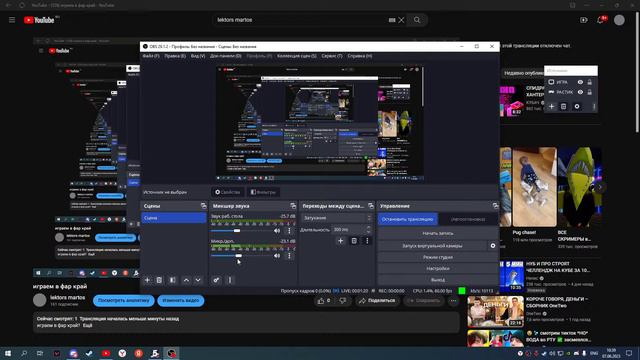Add a scene transition with plus icon
Image resolution: width=640 pixels, height=360 pixels.
(x=340, y=241)
